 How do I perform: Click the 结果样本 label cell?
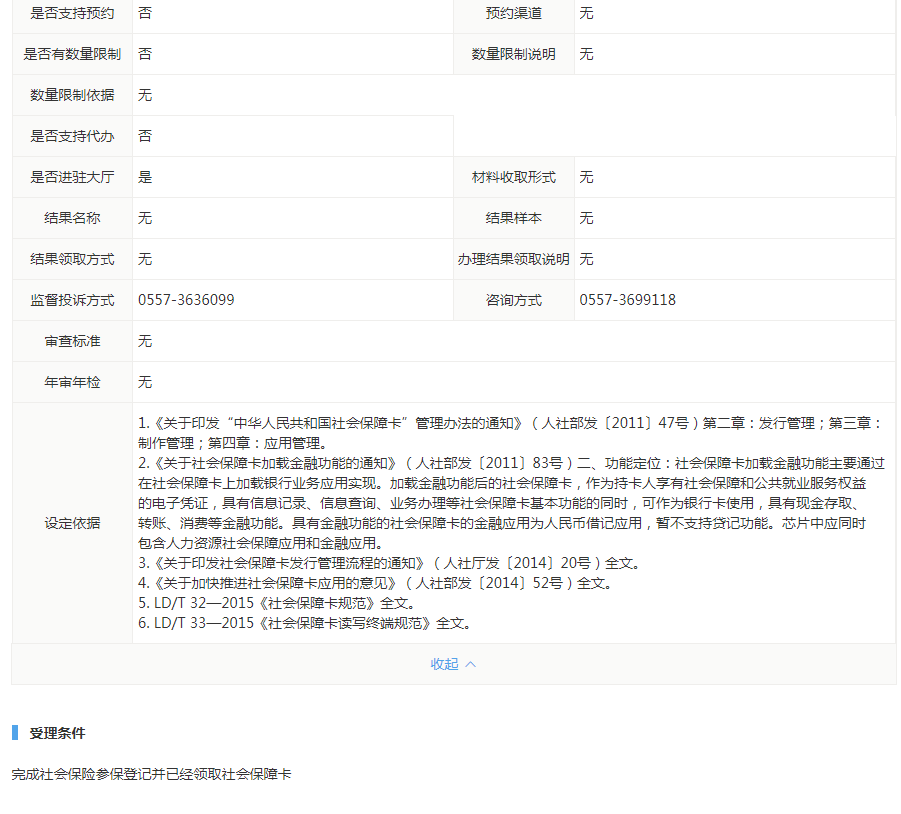(x=514, y=218)
